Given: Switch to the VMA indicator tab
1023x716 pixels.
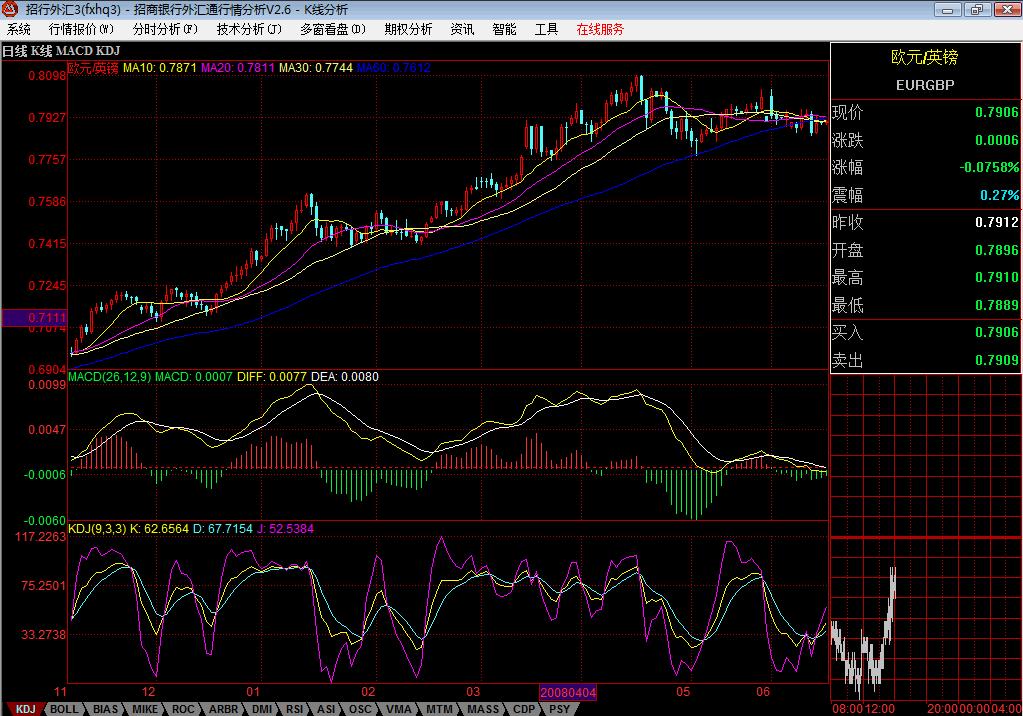Looking at the screenshot, I should pyautogui.click(x=399, y=709).
